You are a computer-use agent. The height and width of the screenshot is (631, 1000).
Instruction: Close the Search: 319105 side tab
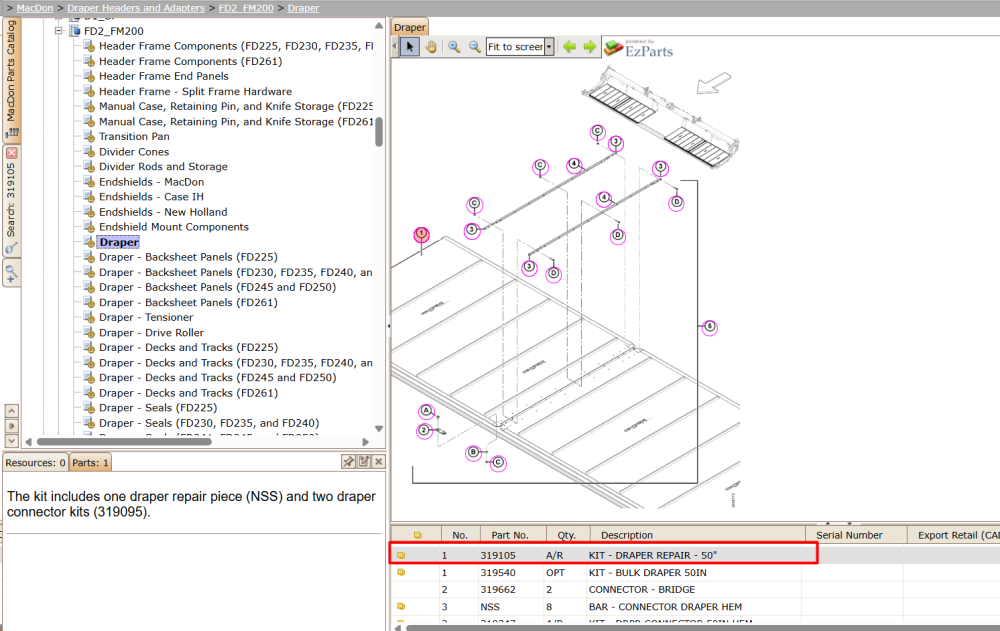click(11, 153)
